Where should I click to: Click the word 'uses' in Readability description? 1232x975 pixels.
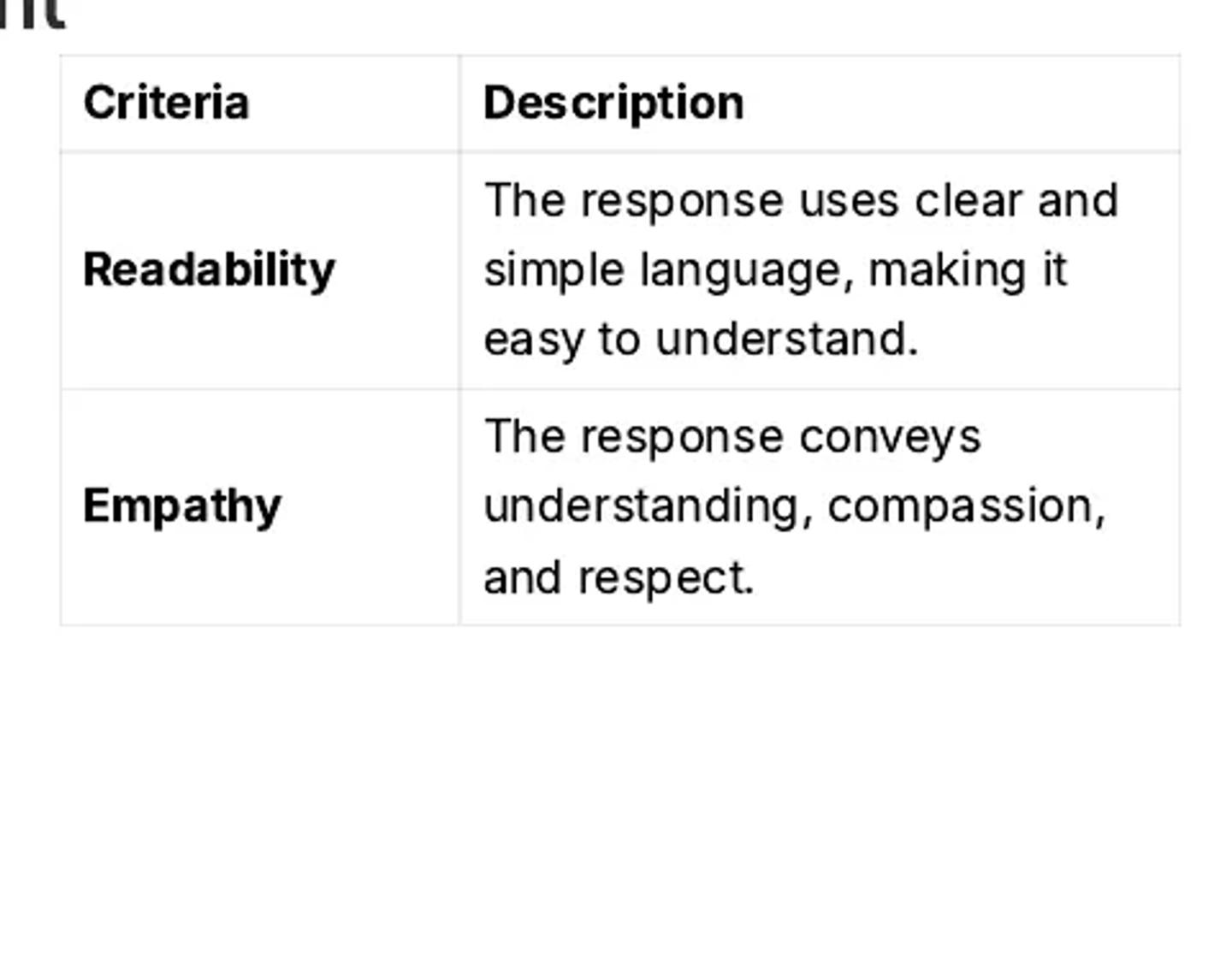(x=849, y=202)
